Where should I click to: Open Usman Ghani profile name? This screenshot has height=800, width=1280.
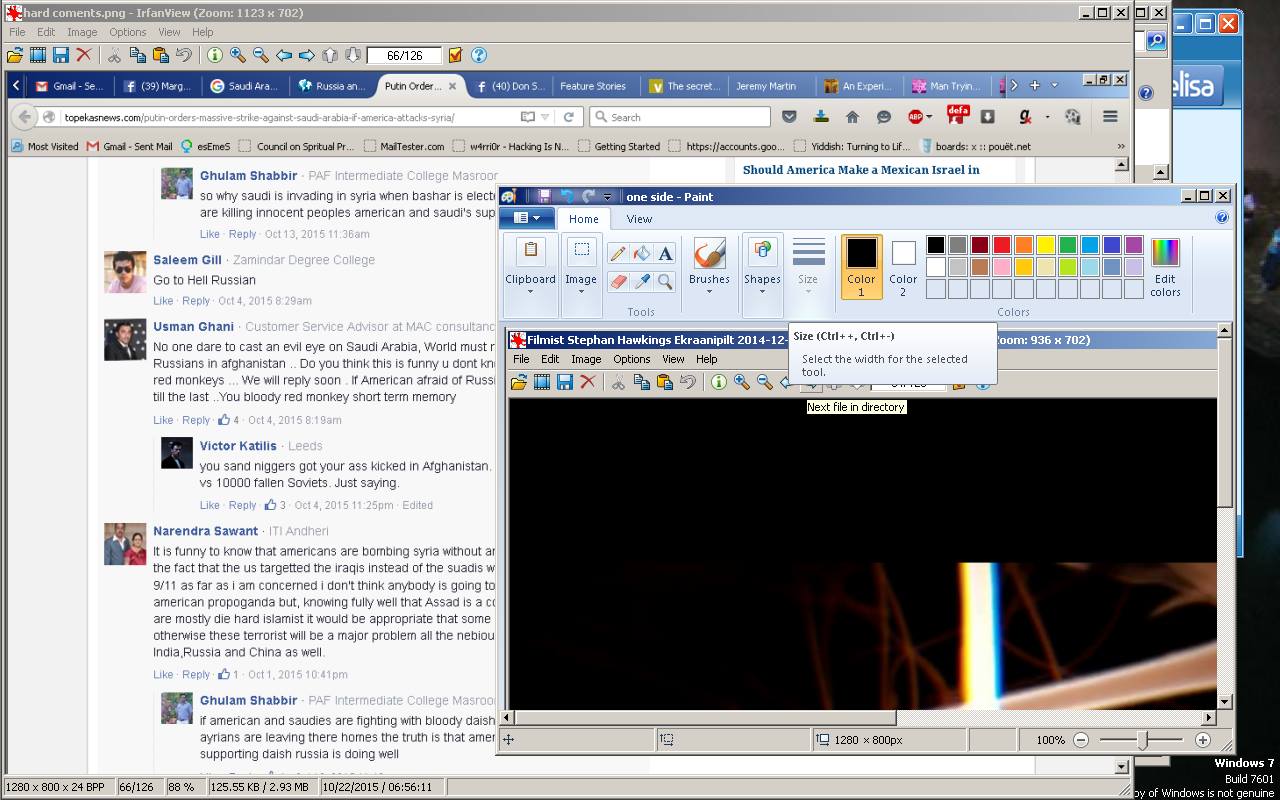[x=193, y=326]
